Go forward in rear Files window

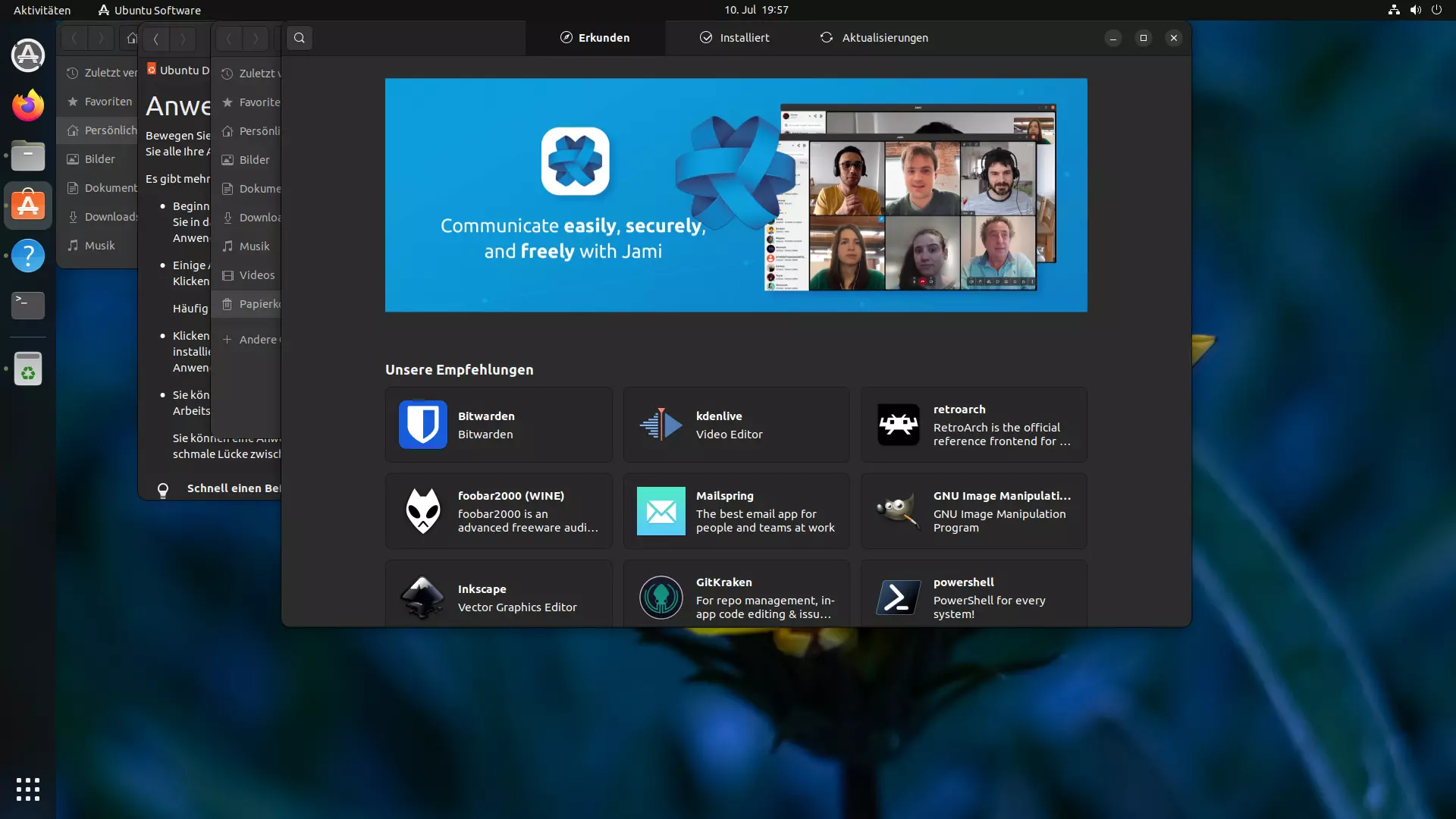coord(101,38)
